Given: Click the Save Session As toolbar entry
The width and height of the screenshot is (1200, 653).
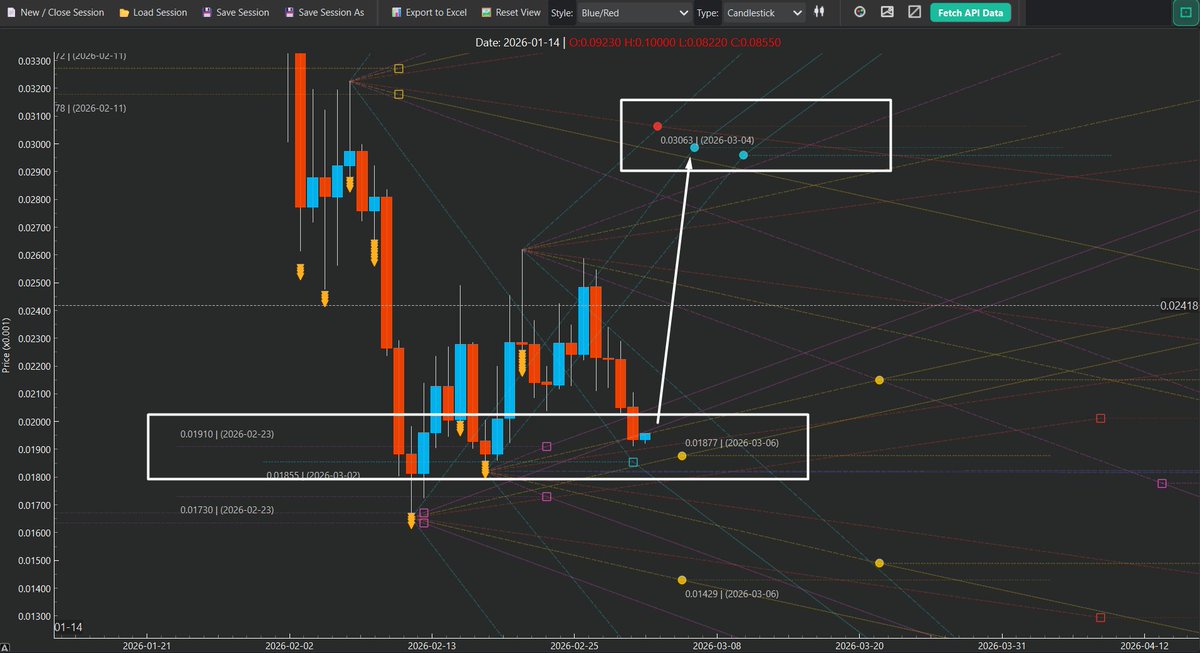Looking at the screenshot, I should pos(325,12).
